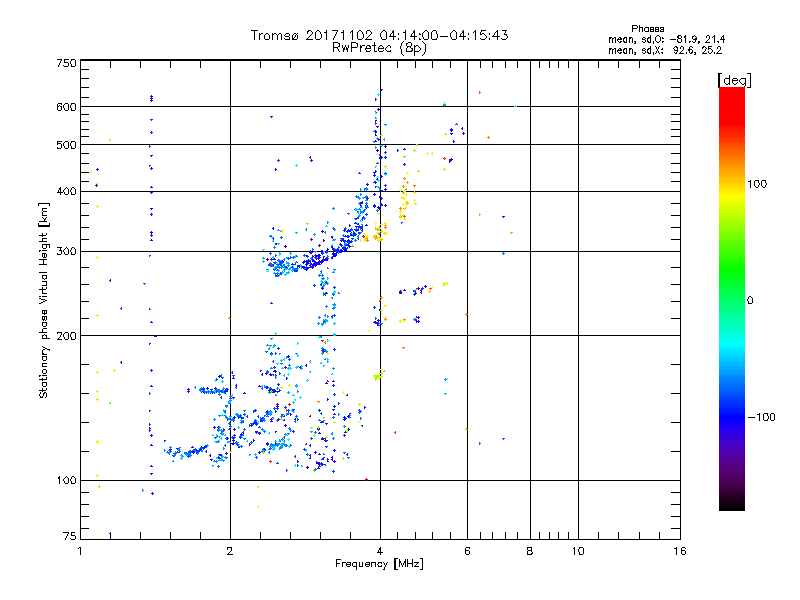Click the y-axis tick label '200'
Viewport: 800px width, 600px height.
pos(66,336)
